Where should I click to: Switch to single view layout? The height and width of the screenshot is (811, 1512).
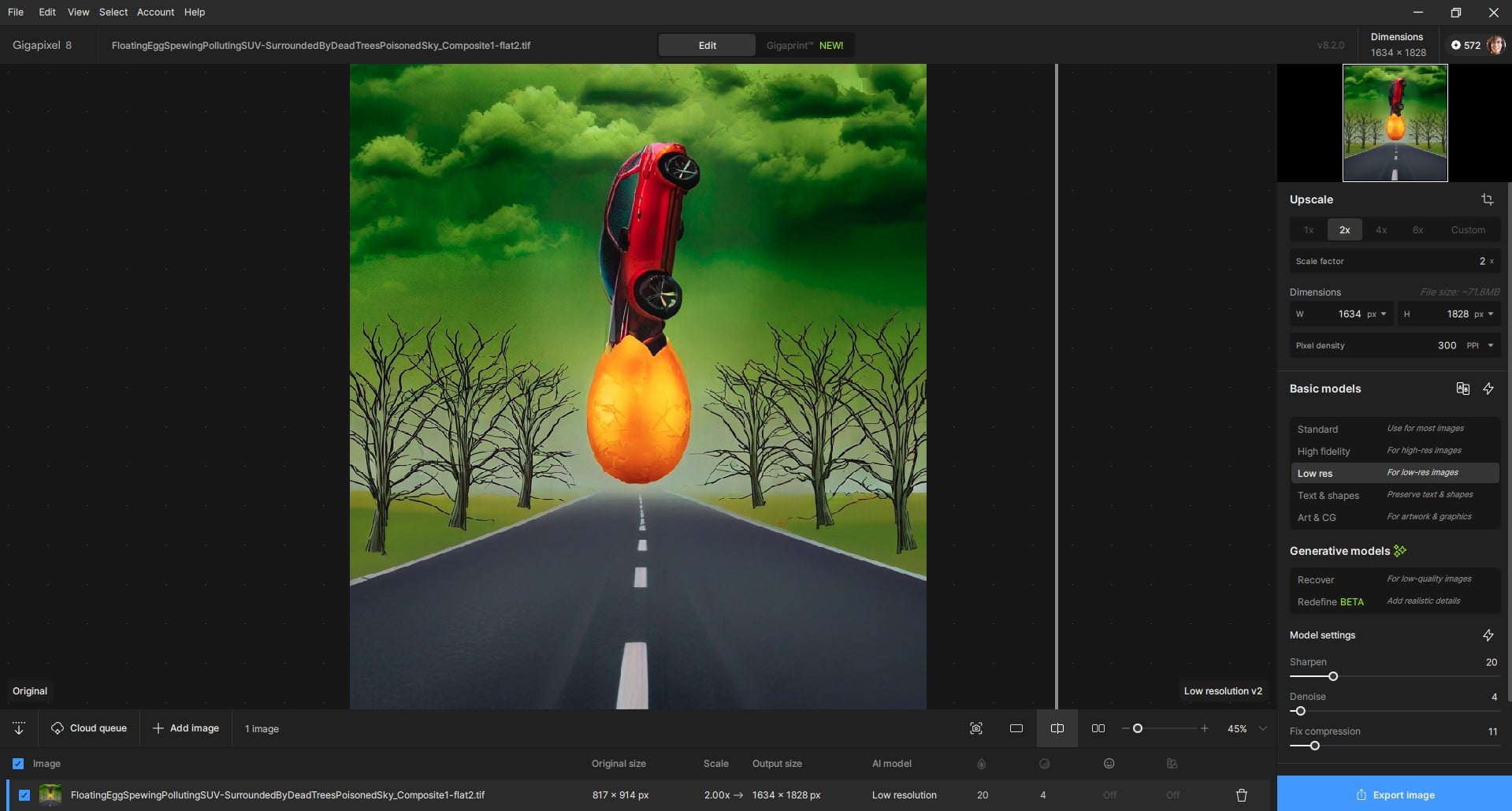1016,728
